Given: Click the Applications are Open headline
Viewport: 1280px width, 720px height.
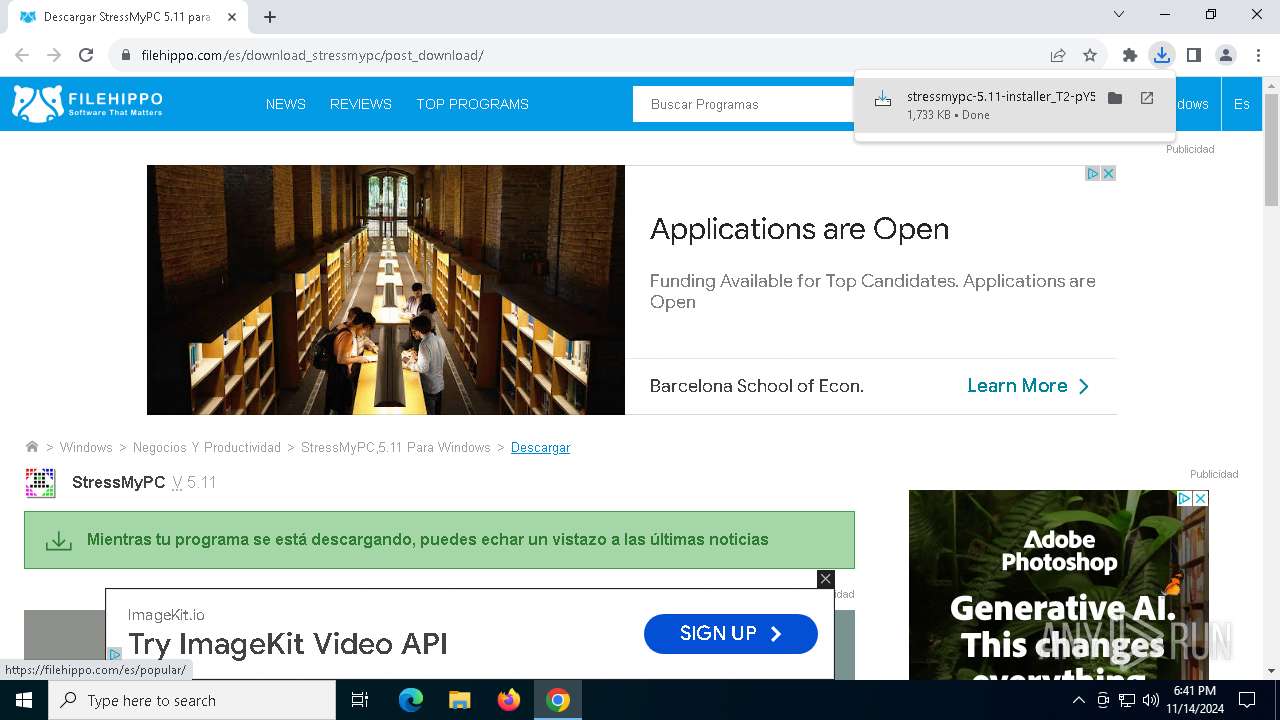Looking at the screenshot, I should click(799, 229).
